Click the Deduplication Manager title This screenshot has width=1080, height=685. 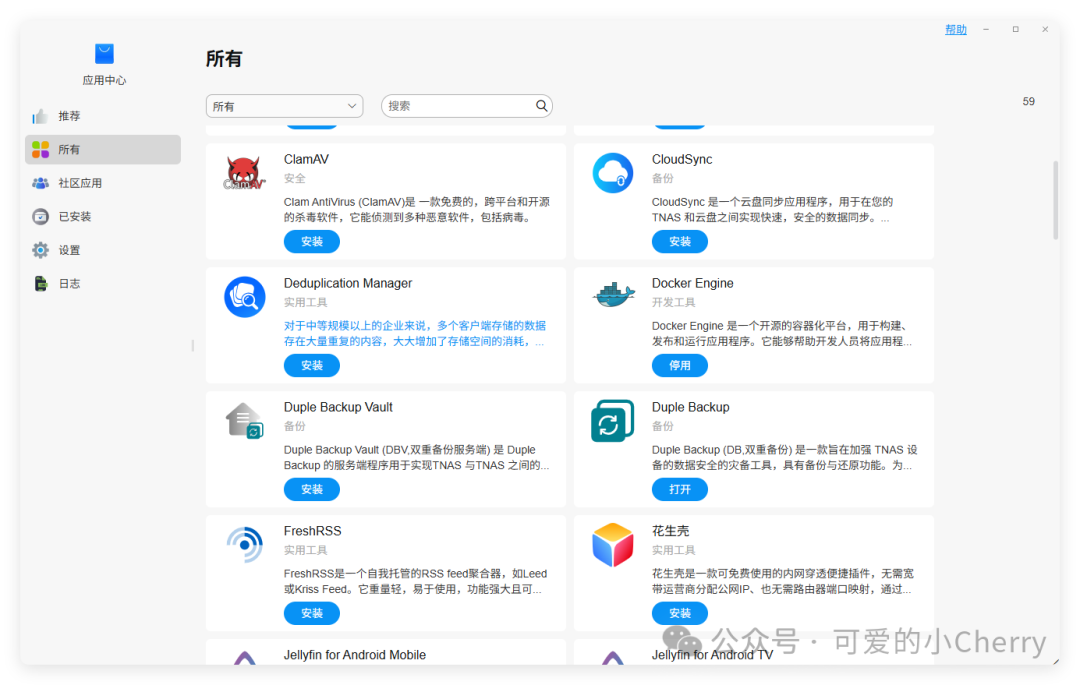(x=348, y=283)
